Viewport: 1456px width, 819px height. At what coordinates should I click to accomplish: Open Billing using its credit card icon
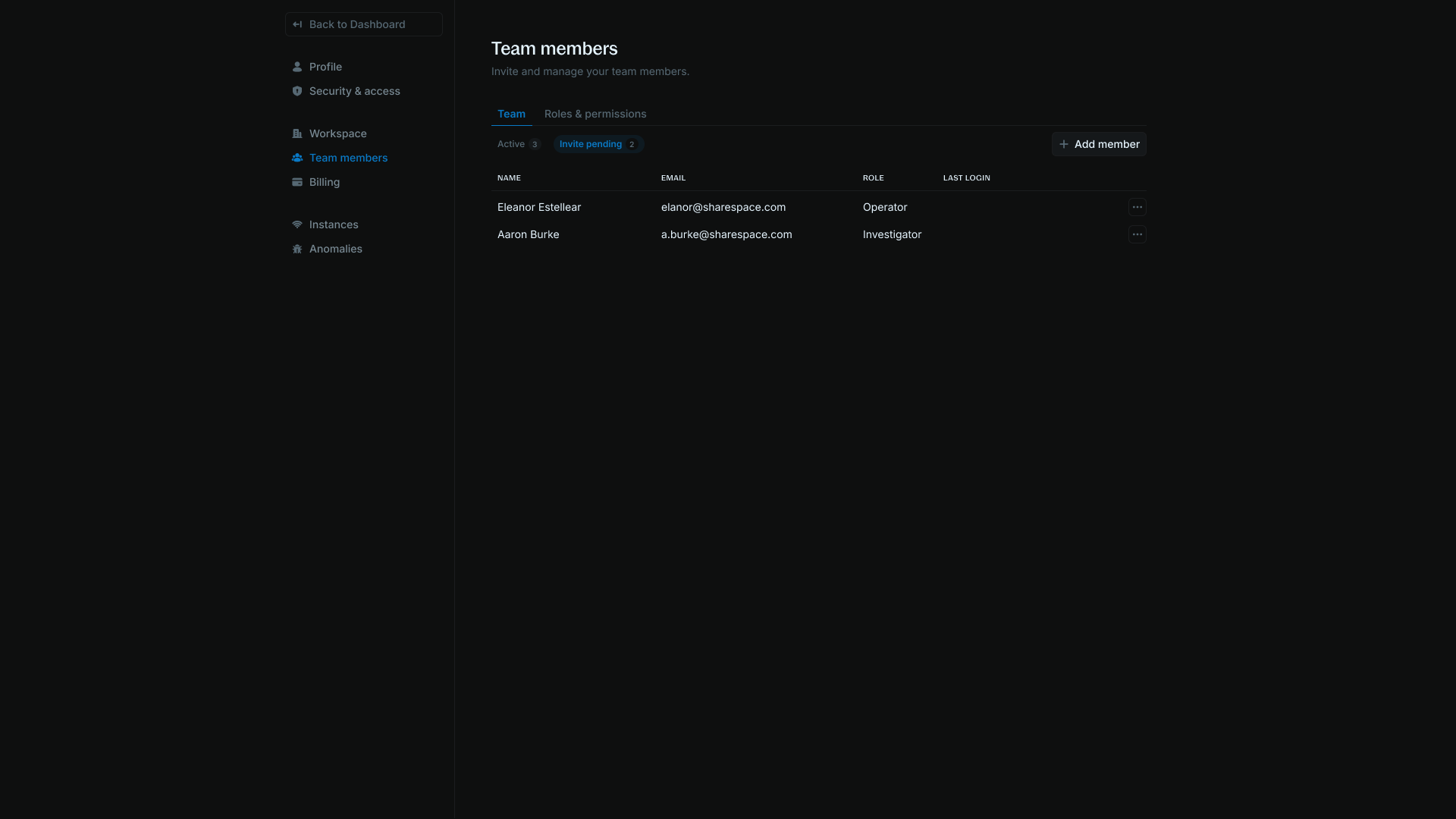(x=297, y=182)
